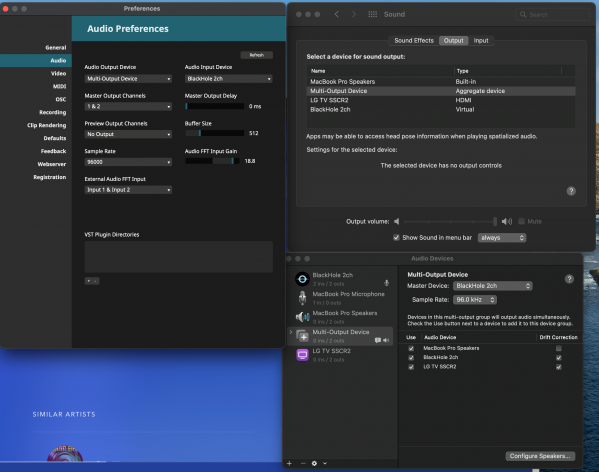Select BlackHole 2ch Virtual output row

click(x=441, y=110)
